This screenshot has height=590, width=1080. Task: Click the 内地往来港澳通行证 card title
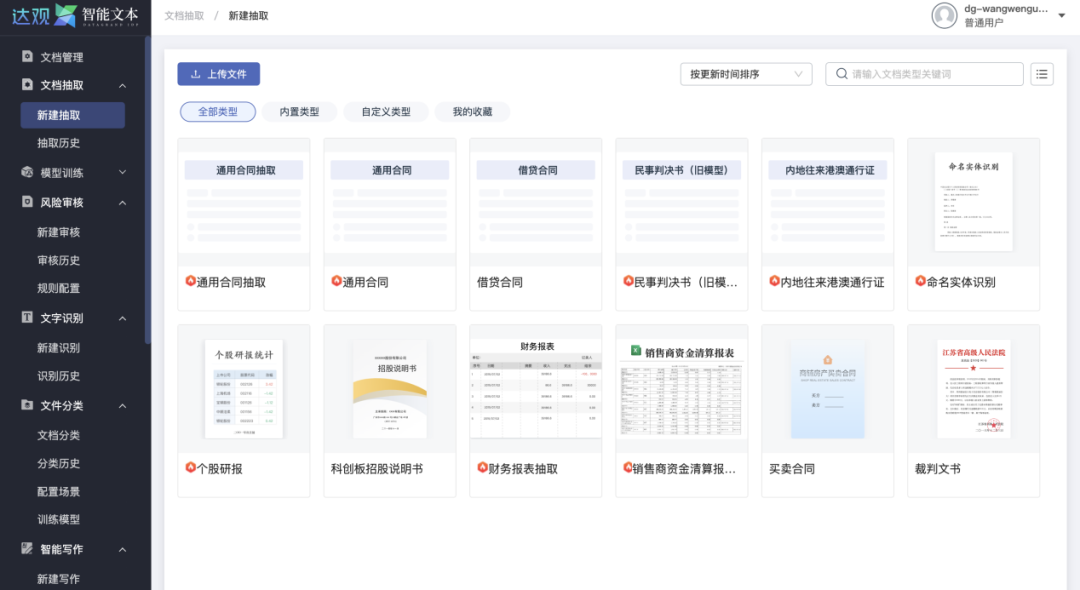(832, 282)
